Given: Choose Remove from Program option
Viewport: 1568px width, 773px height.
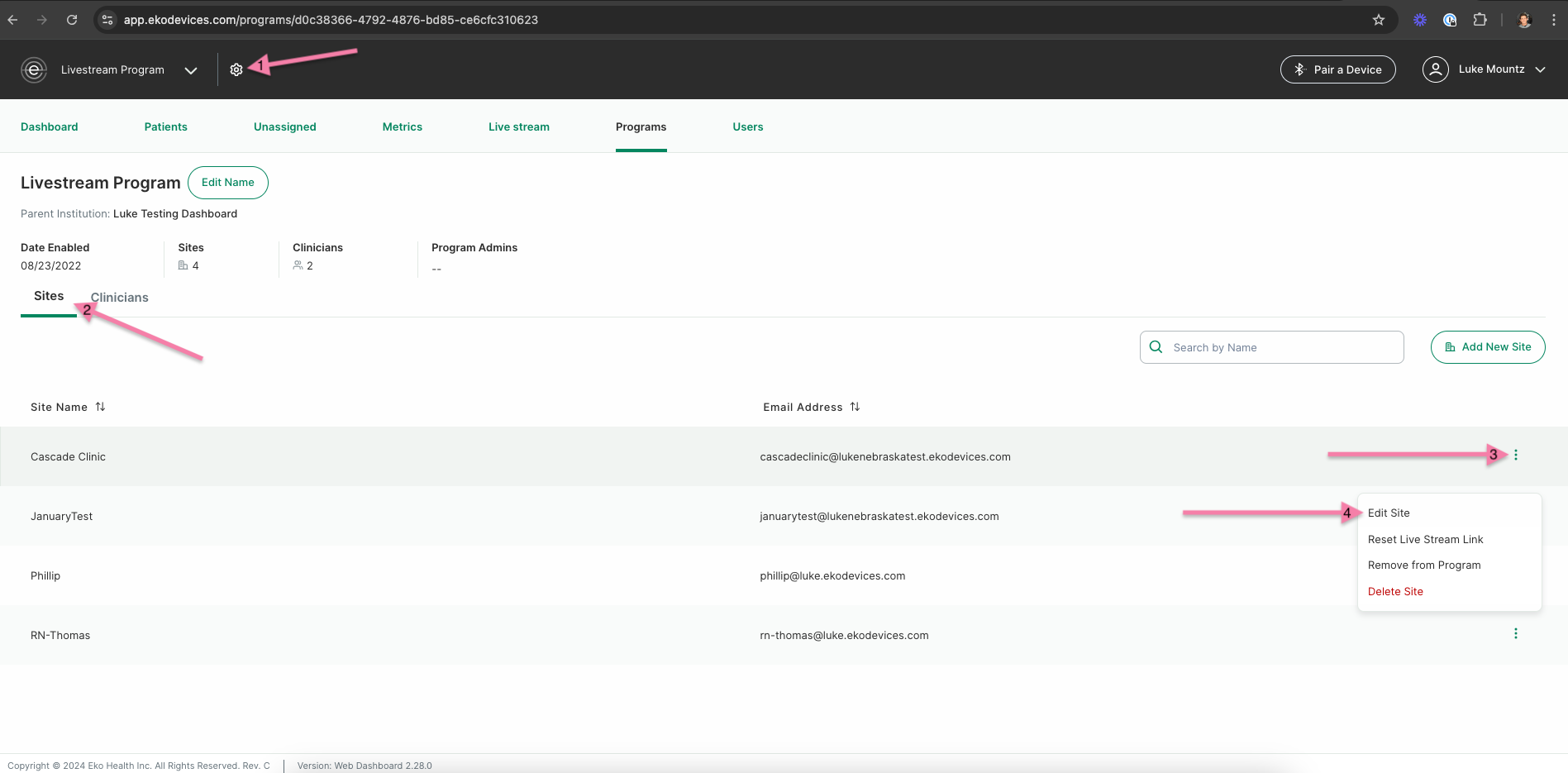Looking at the screenshot, I should (1424, 565).
